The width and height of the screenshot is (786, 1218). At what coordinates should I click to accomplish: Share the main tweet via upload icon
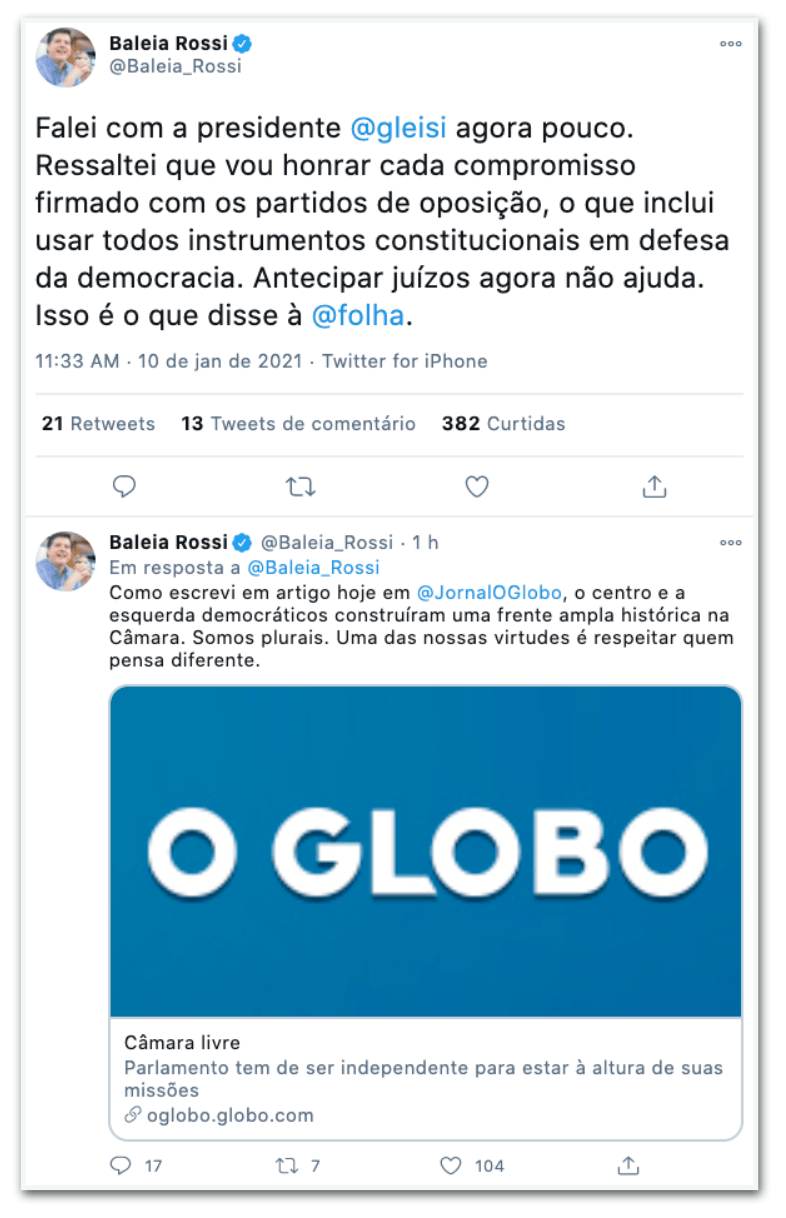pos(654,487)
